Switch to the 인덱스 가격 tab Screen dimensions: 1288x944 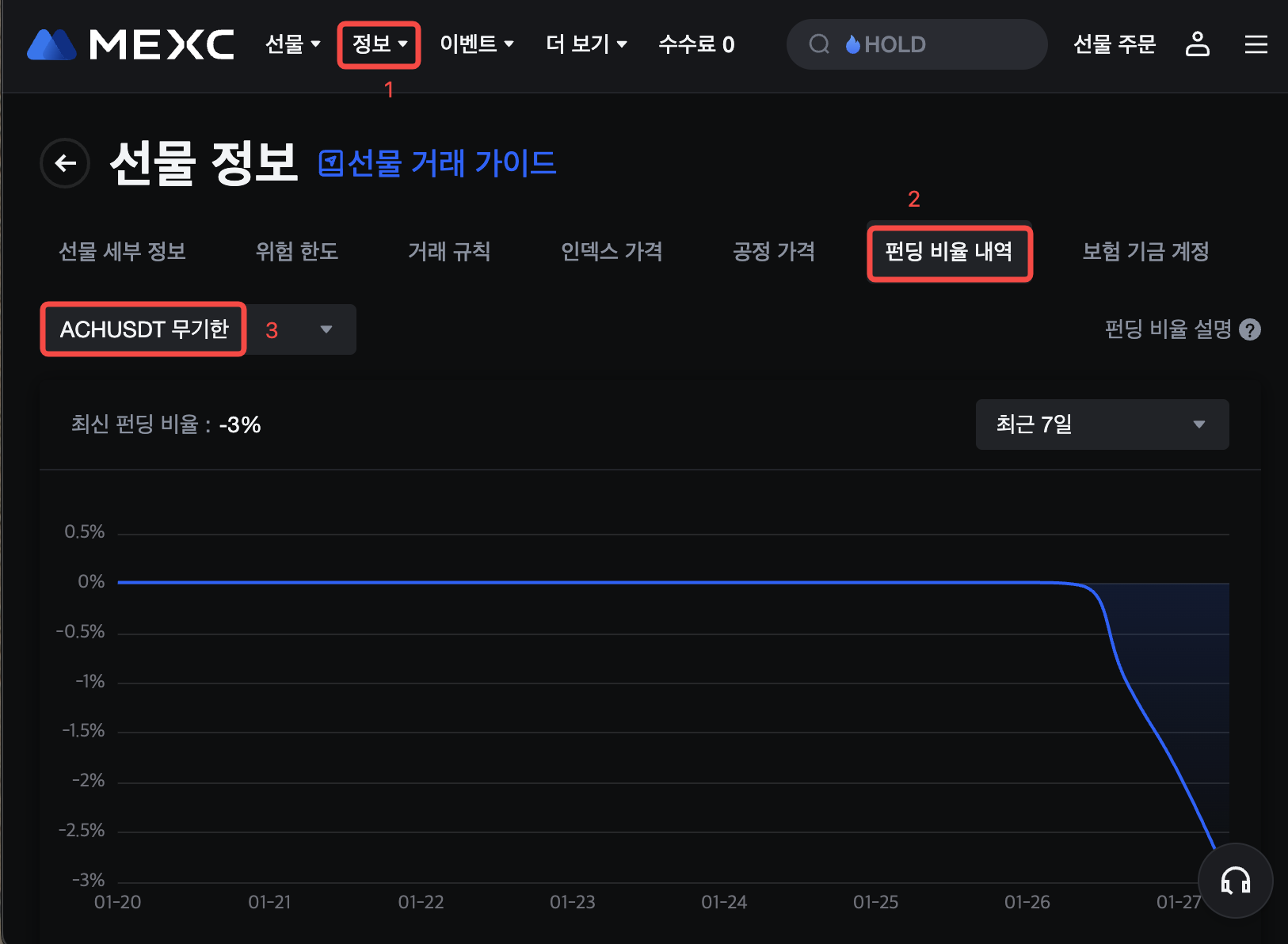coord(612,252)
